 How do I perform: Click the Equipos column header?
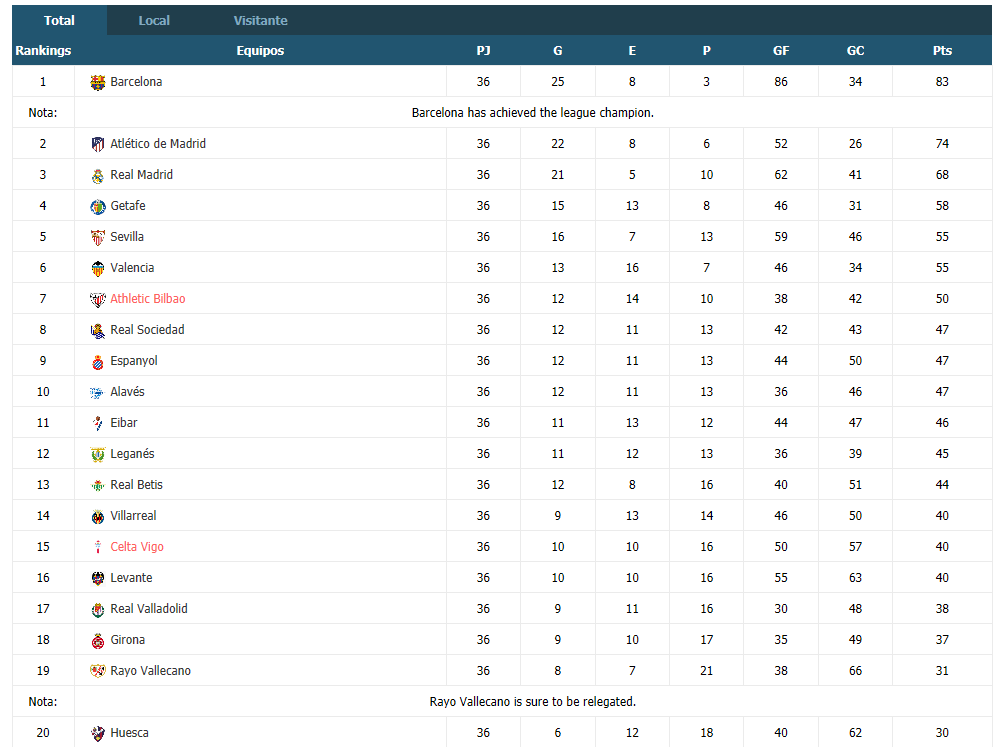260,50
